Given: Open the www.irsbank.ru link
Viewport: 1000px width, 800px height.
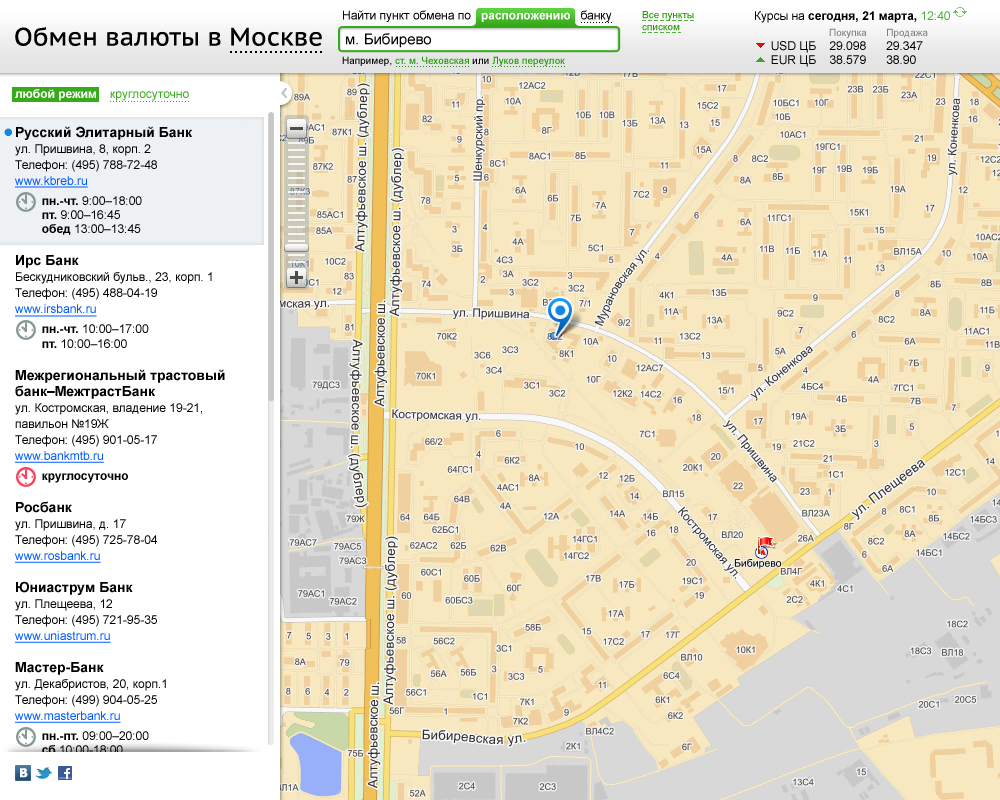Looking at the screenshot, I should coord(55,310).
